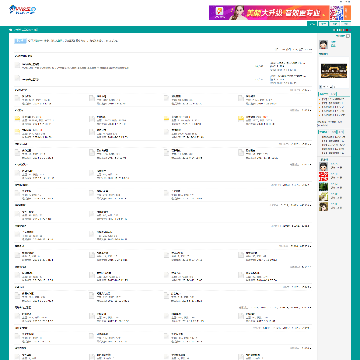Open the green forest avatar in the sidebar list
Image resolution: width=360 pixels, height=360 pixels.
[323, 186]
